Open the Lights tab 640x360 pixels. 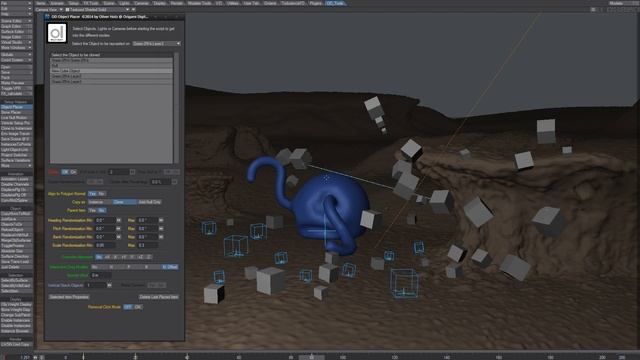pyautogui.click(x=124, y=3)
